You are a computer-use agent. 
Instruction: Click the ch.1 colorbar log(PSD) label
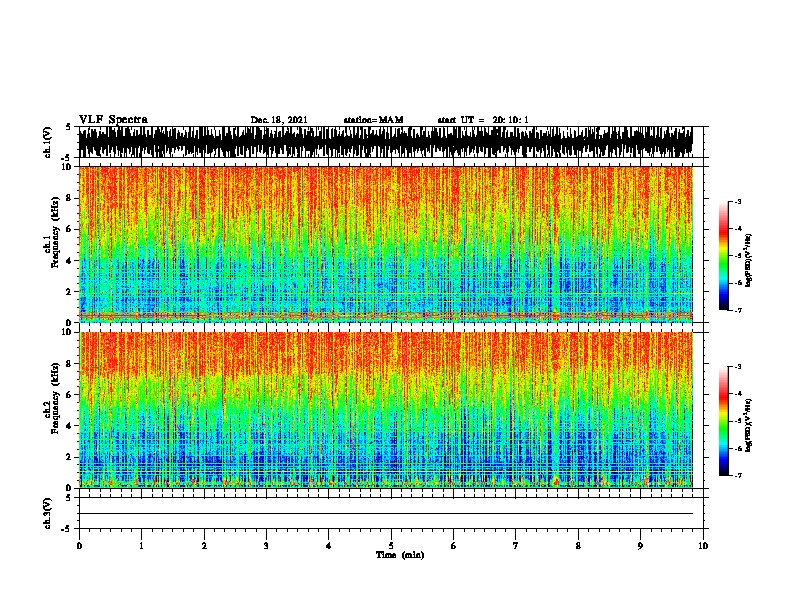pyautogui.click(x=748, y=260)
